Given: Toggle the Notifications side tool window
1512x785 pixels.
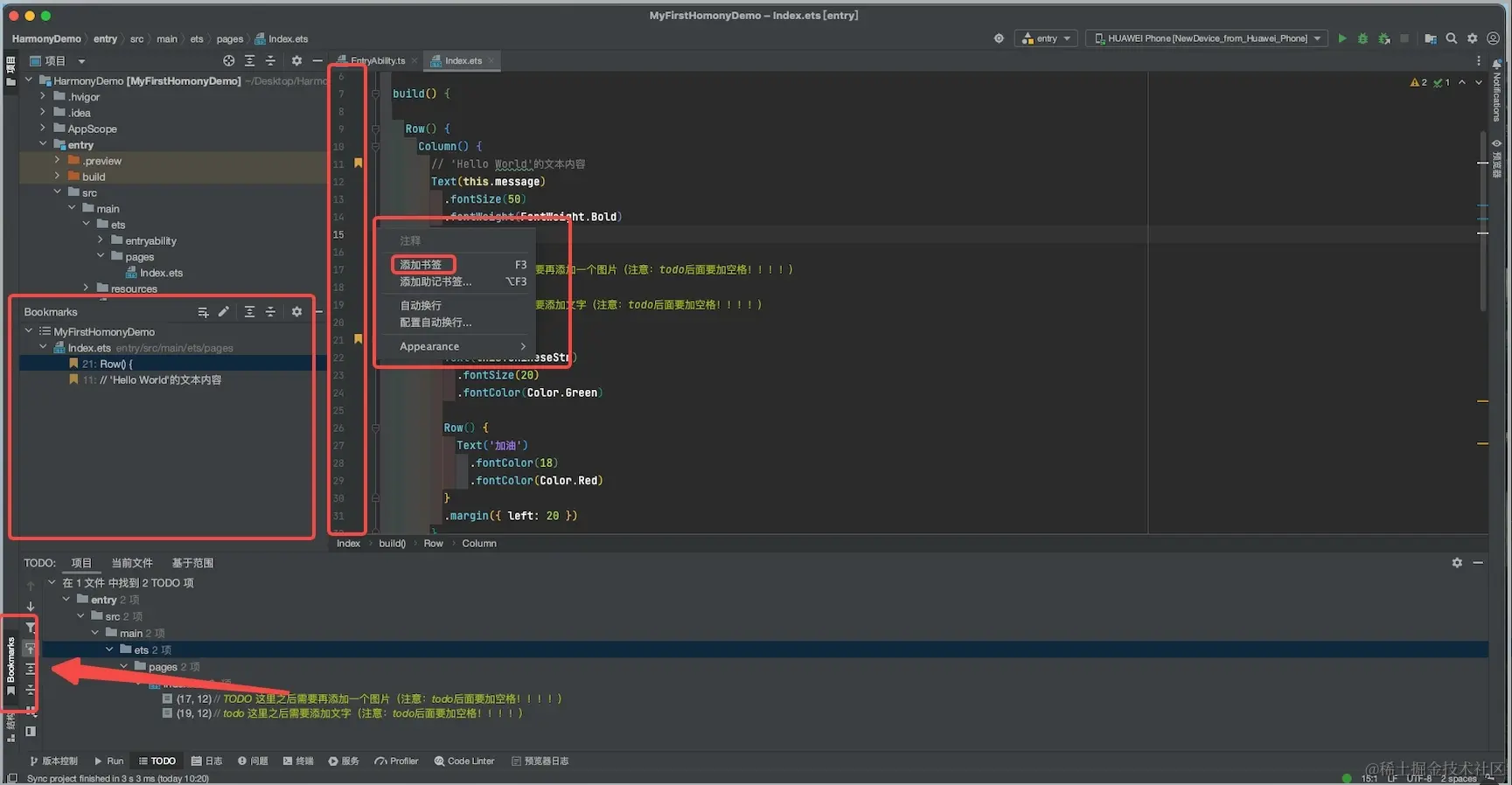Looking at the screenshot, I should point(1496,92).
